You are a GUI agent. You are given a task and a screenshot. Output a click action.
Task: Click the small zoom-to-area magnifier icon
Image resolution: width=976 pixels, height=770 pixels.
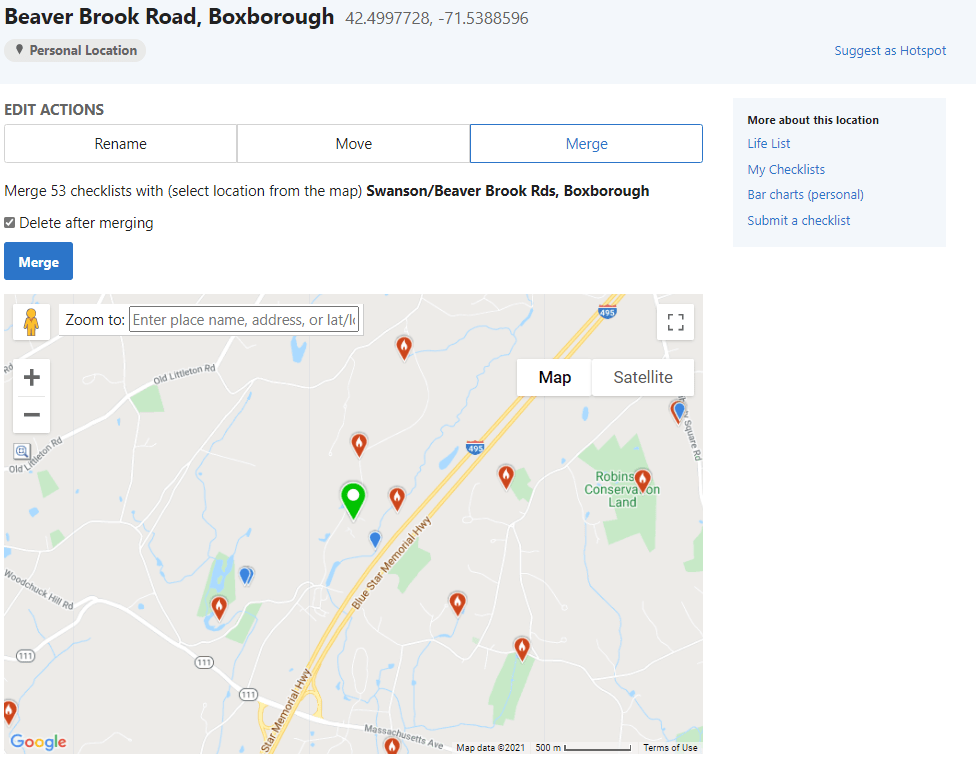click(22, 452)
